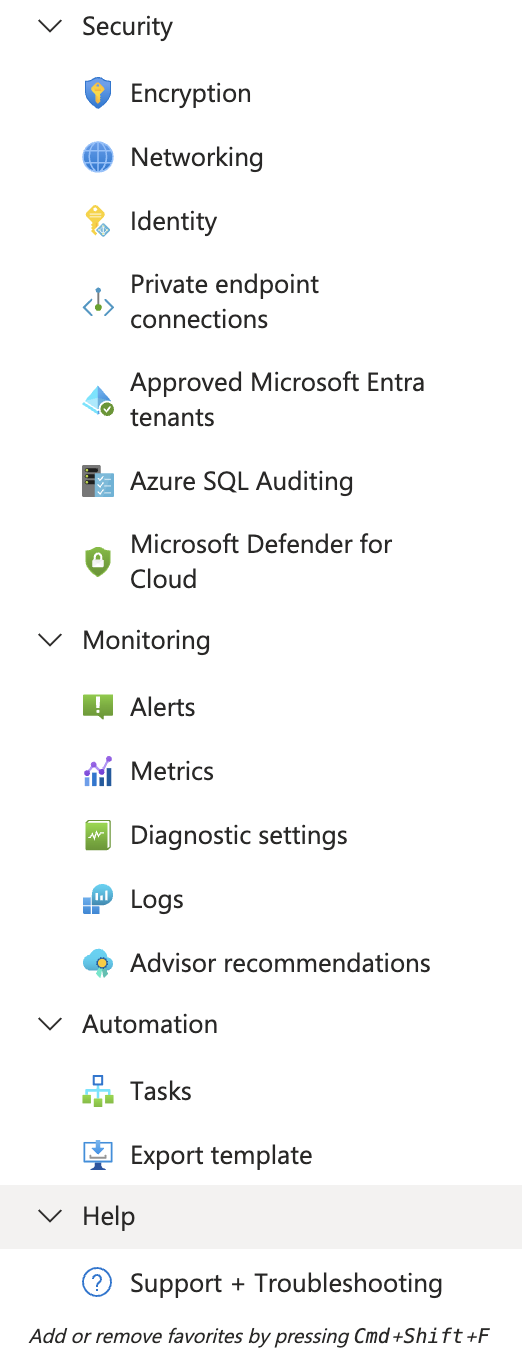This screenshot has height=1356, width=522.
Task: Collapse the Automation section chevron
Action: tap(49, 1025)
